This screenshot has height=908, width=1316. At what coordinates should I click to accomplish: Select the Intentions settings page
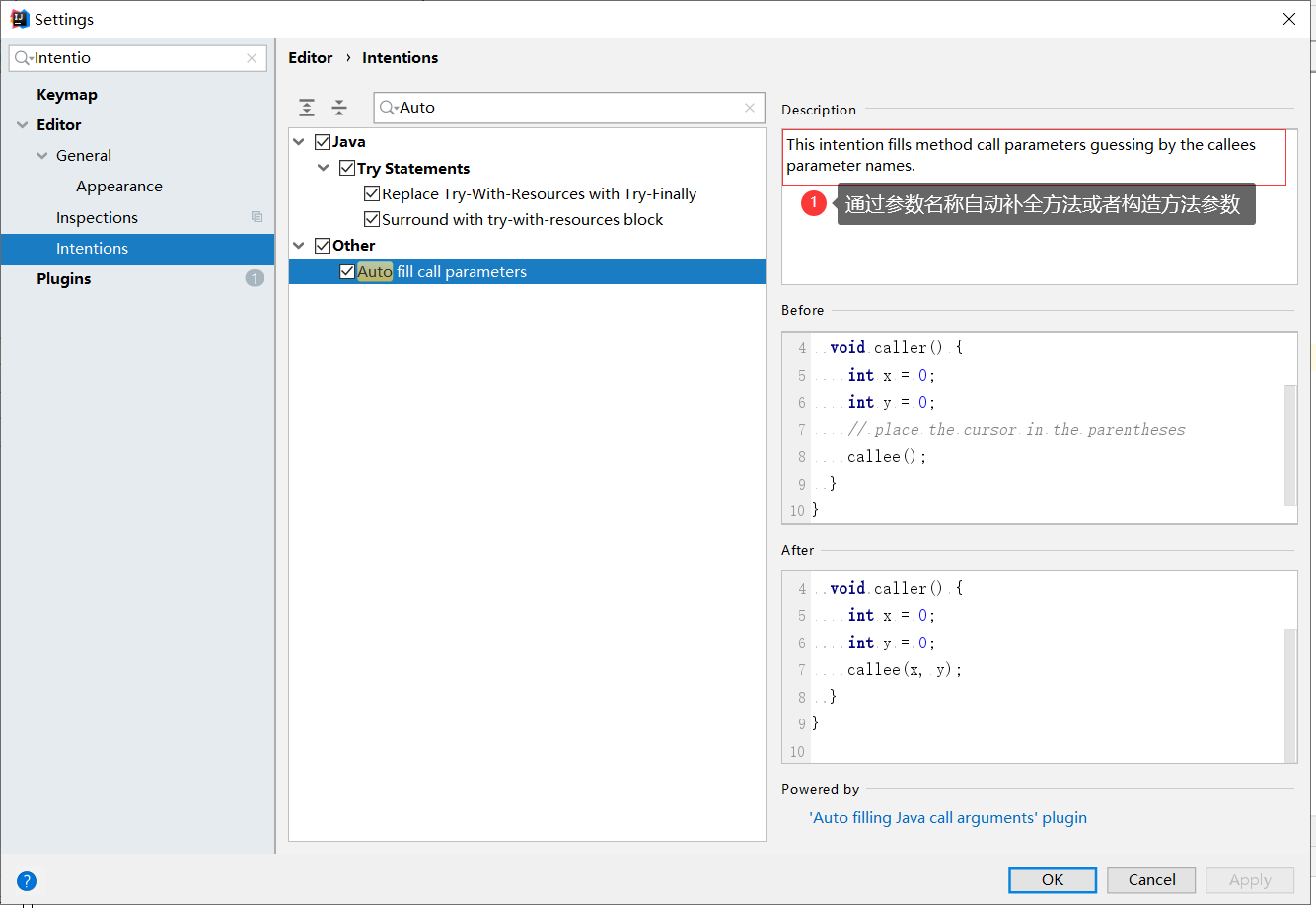(x=138, y=249)
